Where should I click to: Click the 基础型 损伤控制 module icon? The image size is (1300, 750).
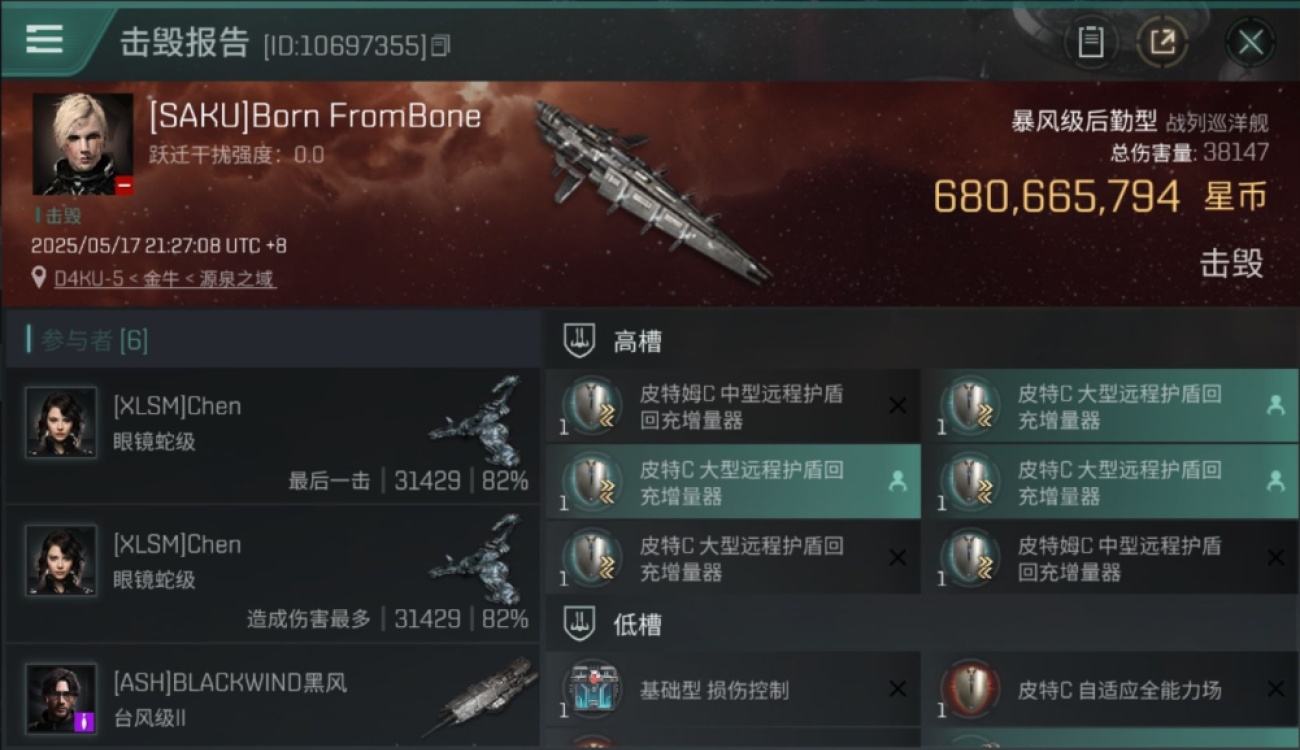point(593,689)
